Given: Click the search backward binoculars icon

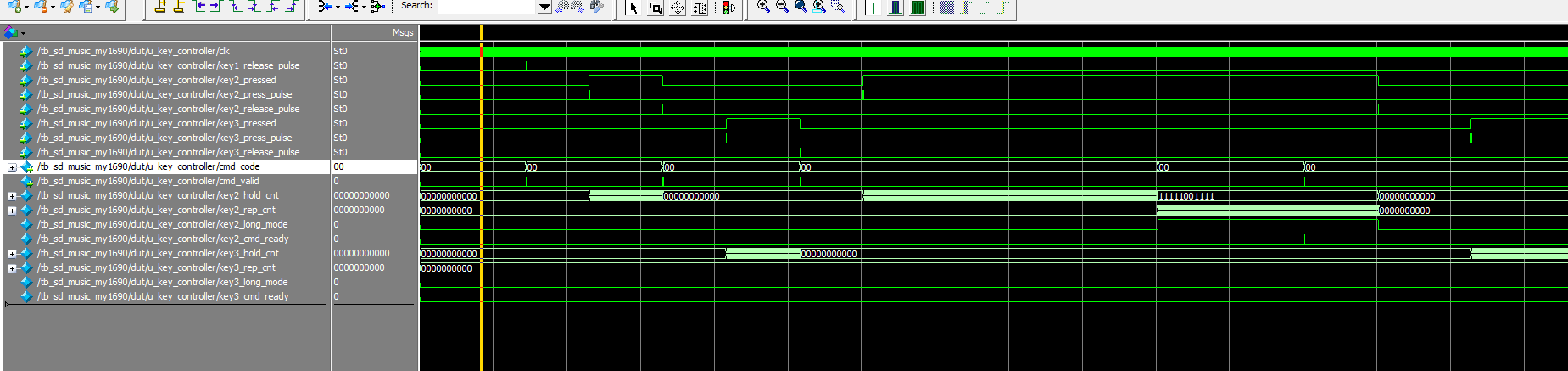Looking at the screenshot, I should click(564, 7).
